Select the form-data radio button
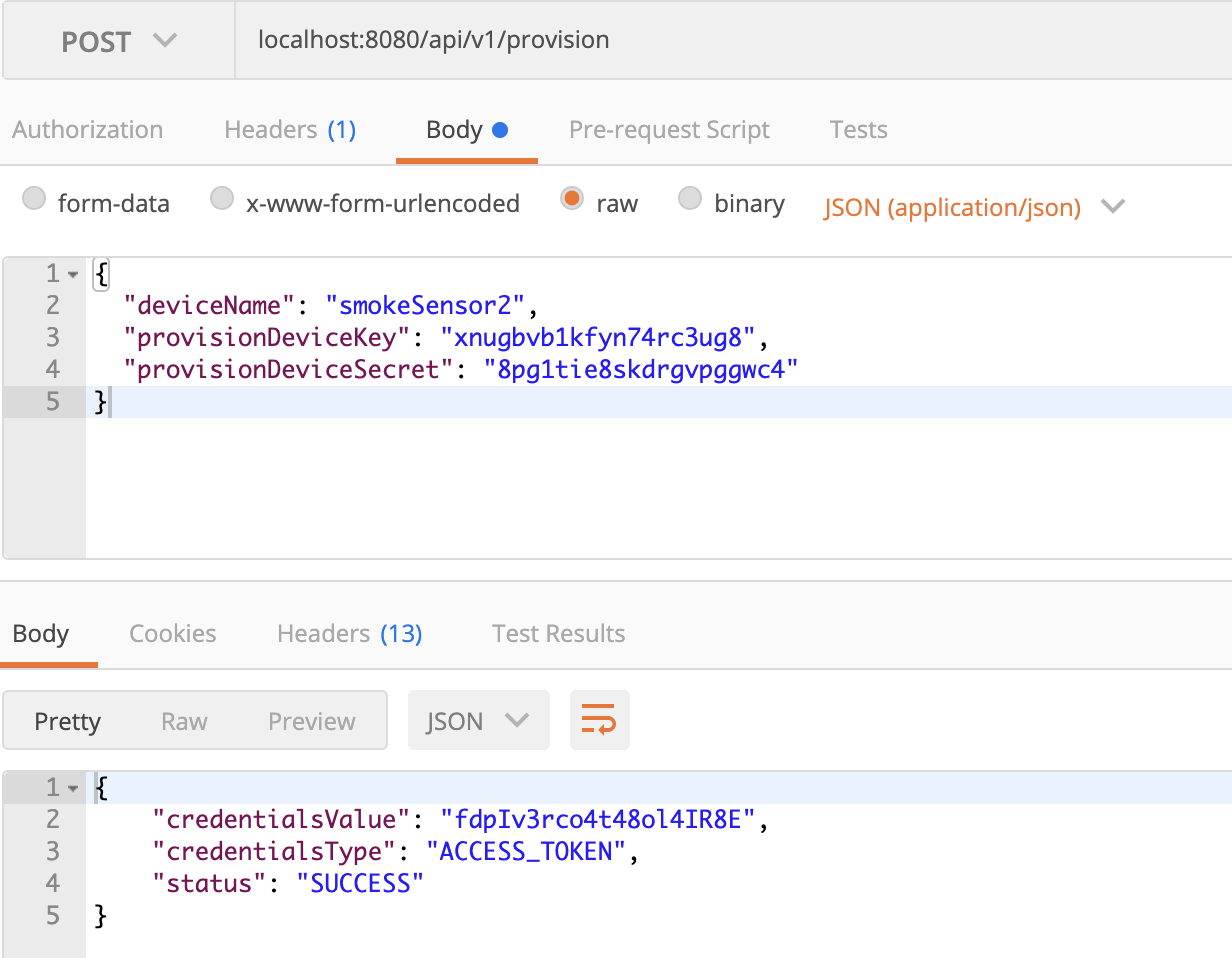 point(34,199)
